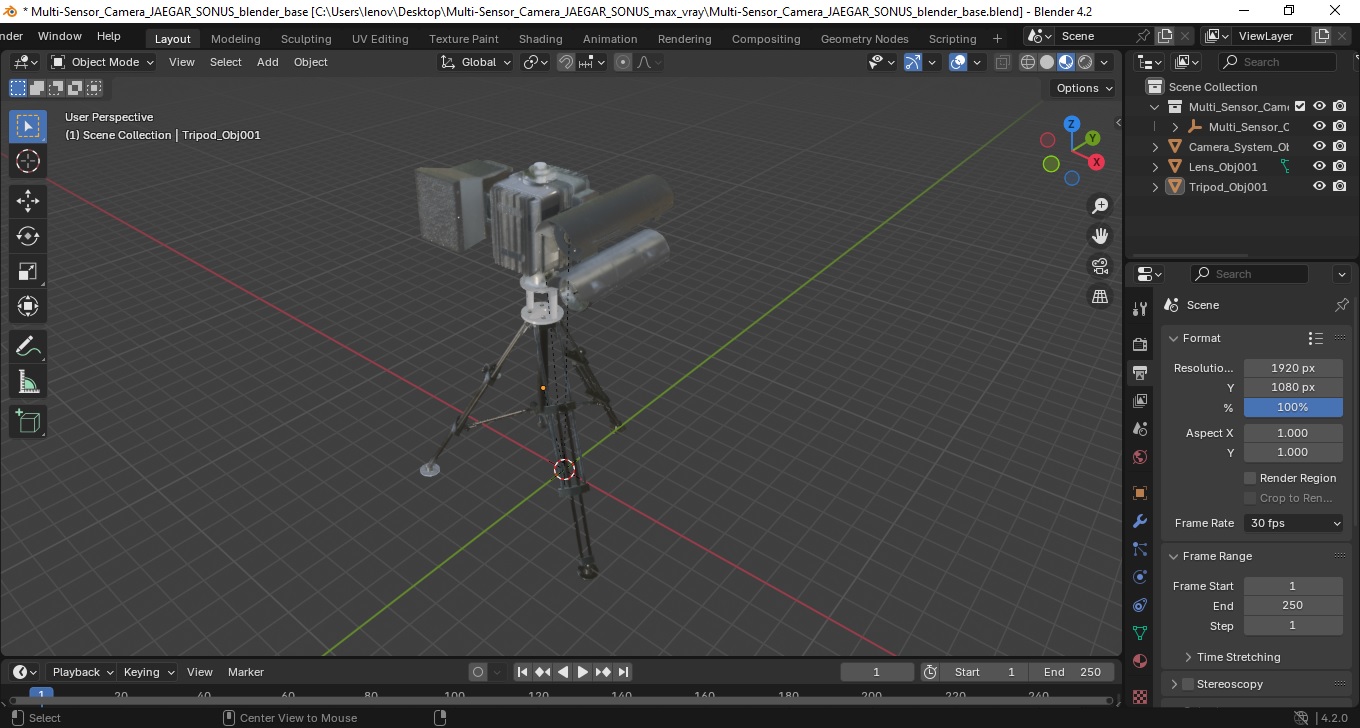Open the timeline Playback popover
The width and height of the screenshot is (1360, 728).
point(82,672)
